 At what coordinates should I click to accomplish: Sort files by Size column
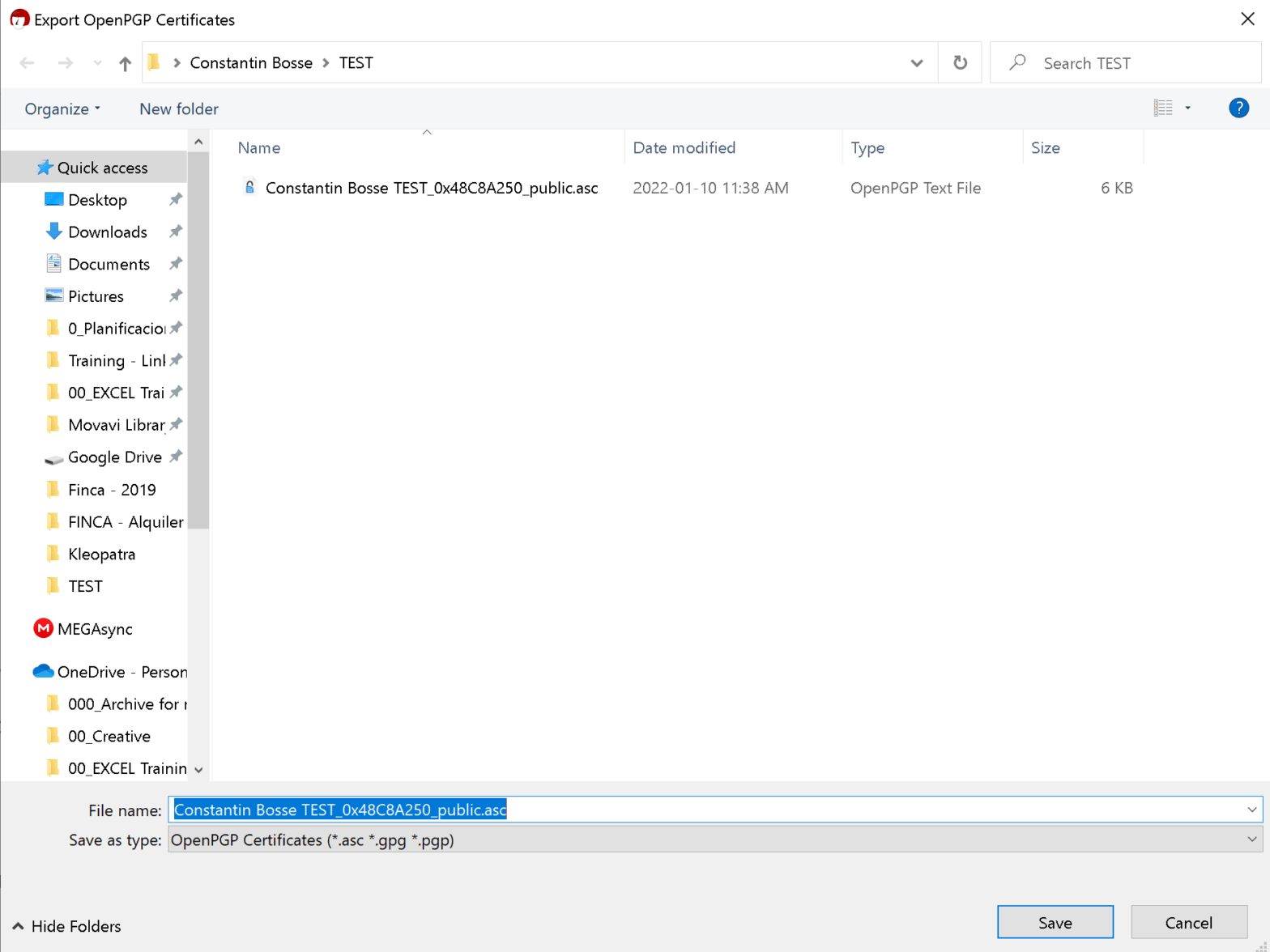[1046, 147]
